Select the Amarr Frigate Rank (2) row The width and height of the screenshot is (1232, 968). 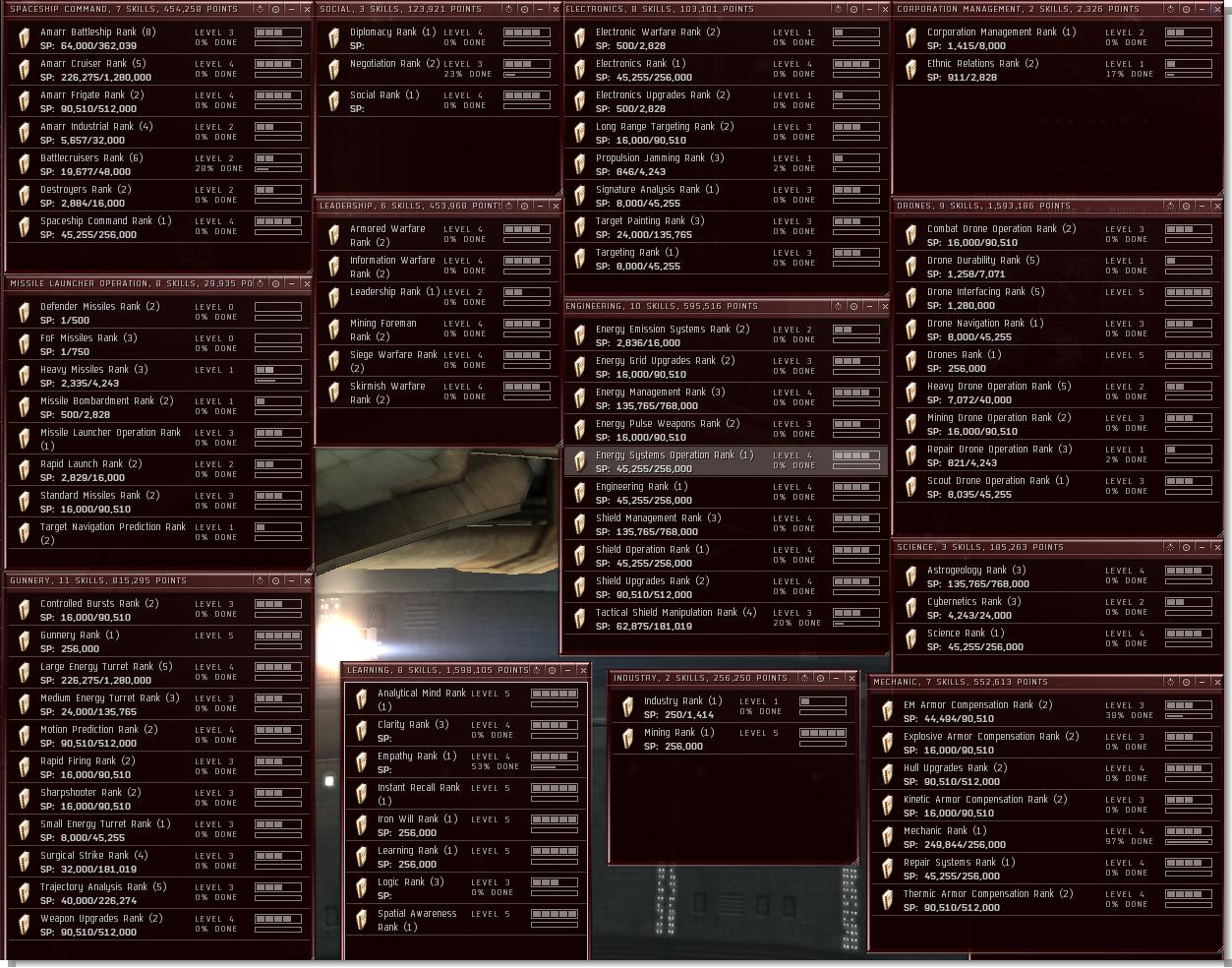(x=159, y=101)
